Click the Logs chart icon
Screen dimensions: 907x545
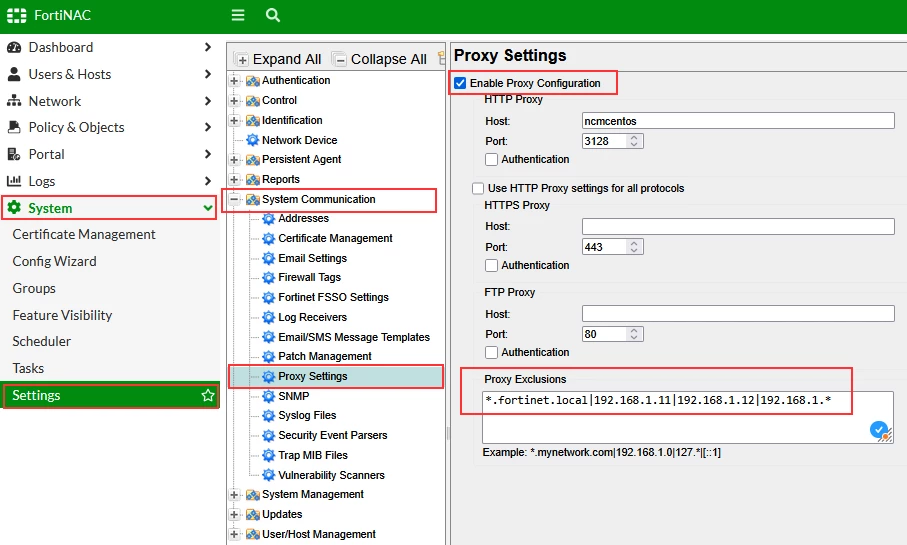coord(14,181)
